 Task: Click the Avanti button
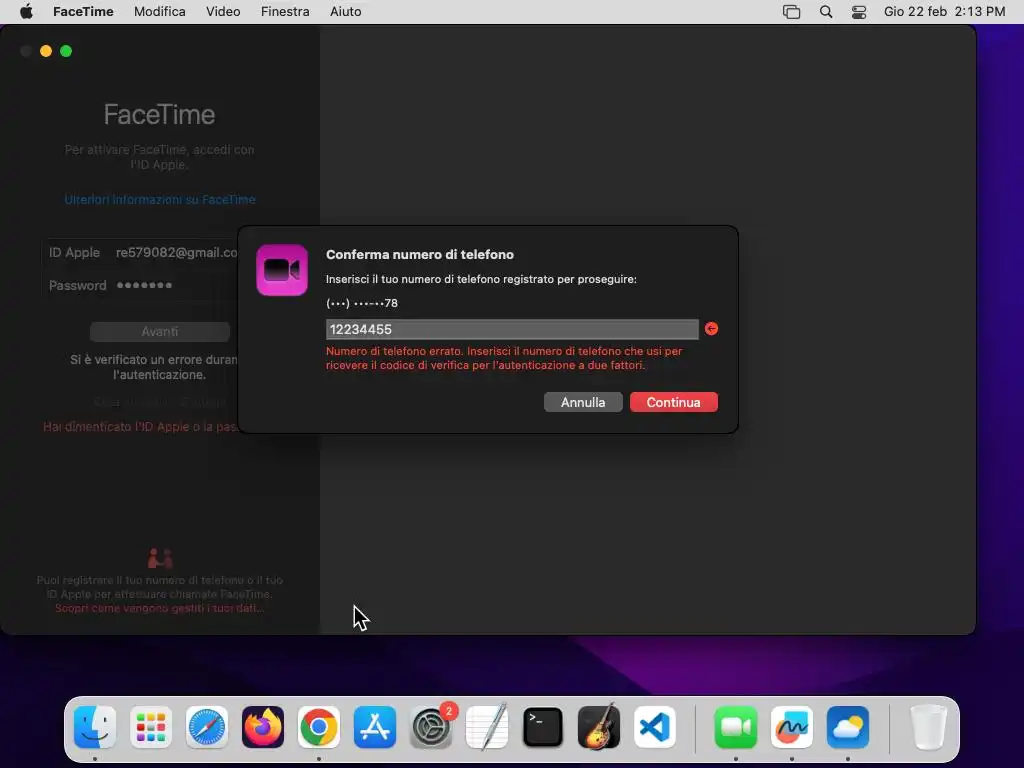click(159, 332)
